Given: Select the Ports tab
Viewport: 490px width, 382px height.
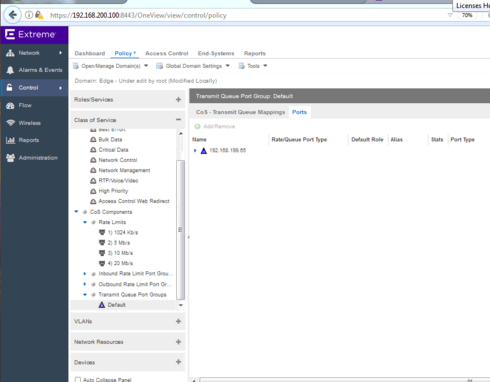Looking at the screenshot, I should [299, 112].
